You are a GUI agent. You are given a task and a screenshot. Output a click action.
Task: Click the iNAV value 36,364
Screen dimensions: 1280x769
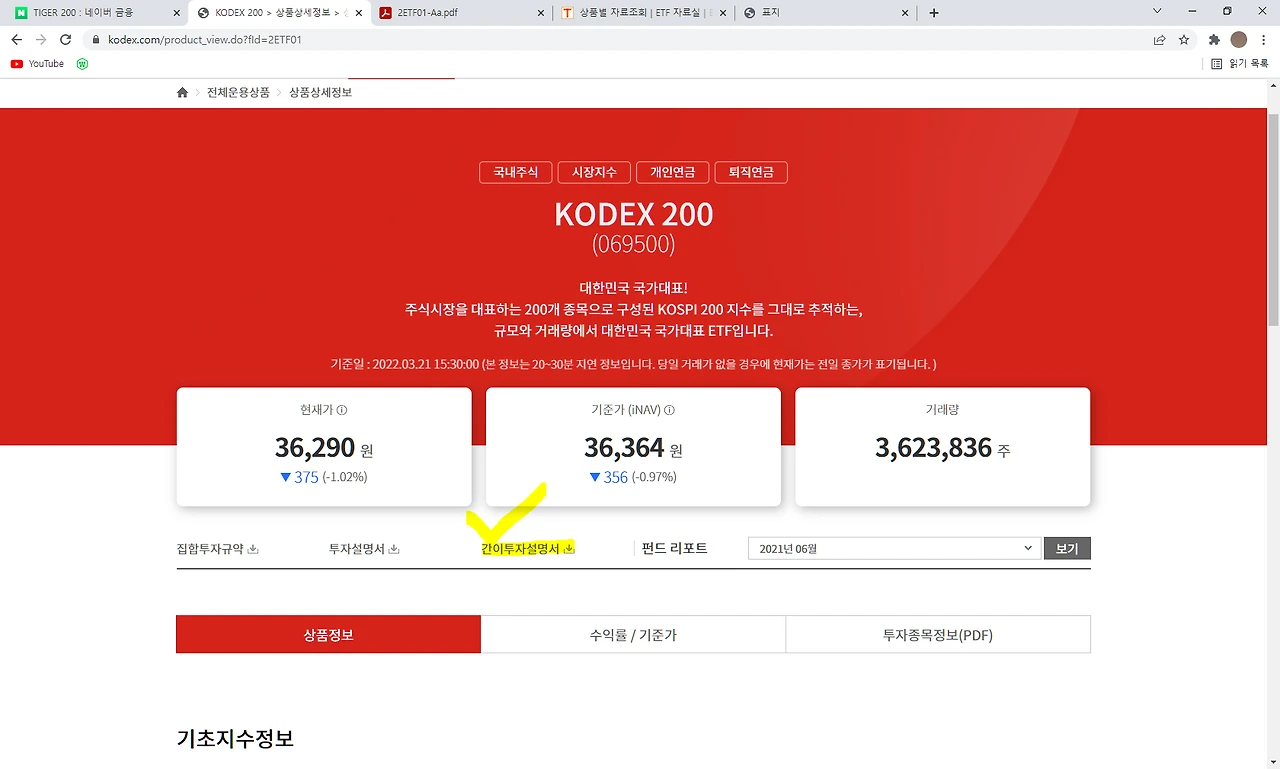pos(624,446)
